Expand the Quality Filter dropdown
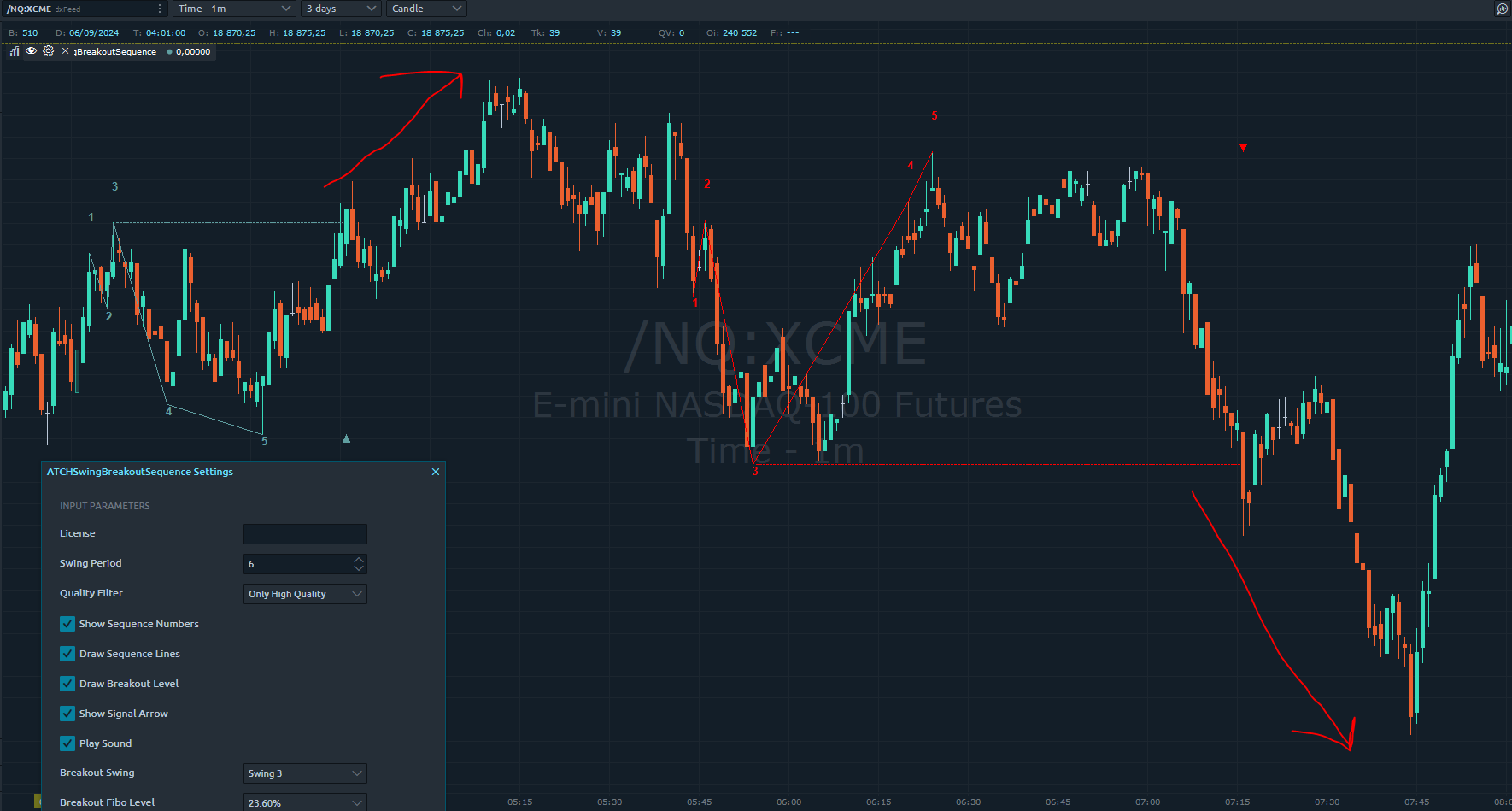 tap(305, 594)
